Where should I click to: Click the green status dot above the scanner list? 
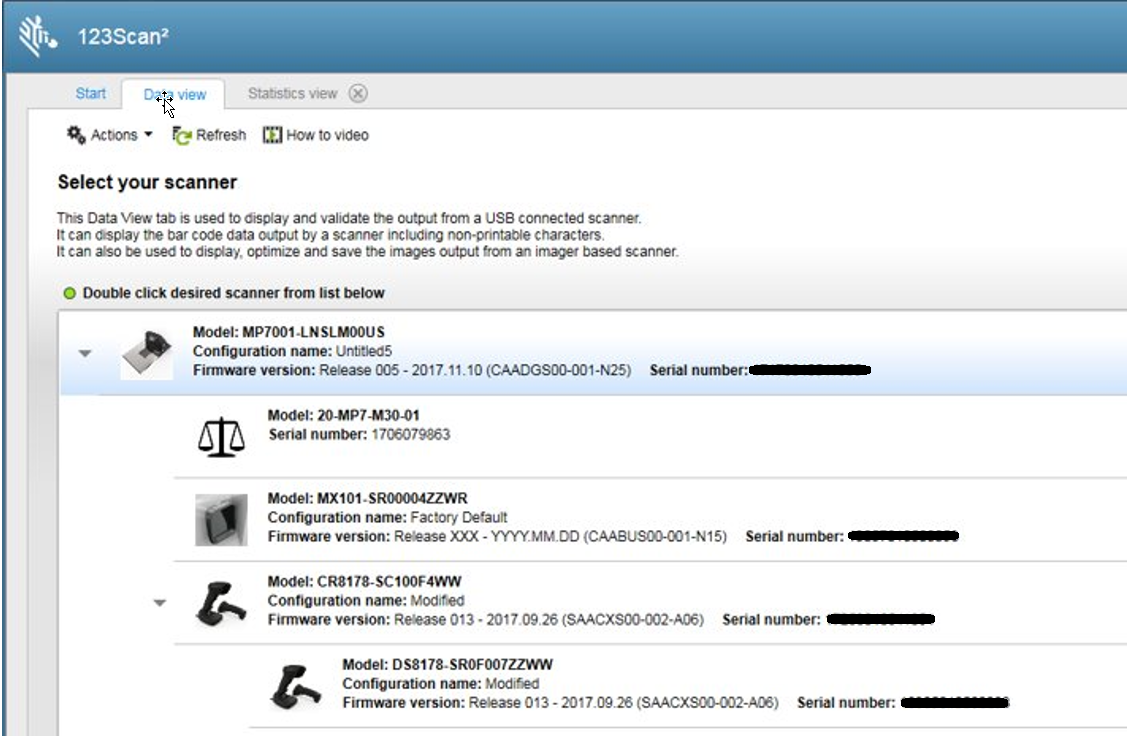(68, 292)
